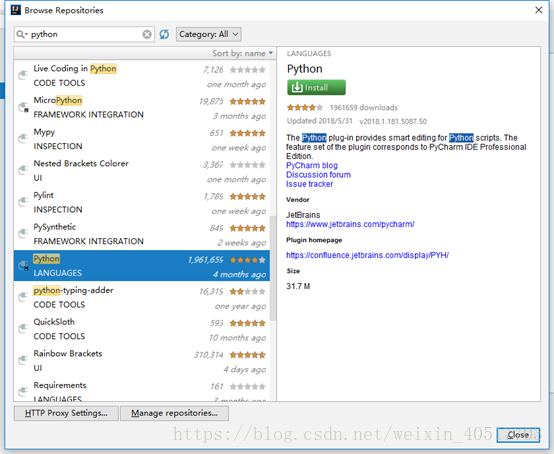Image resolution: width=554 pixels, height=454 pixels.
Task: Select the Mypy plugin row
Action: click(x=142, y=139)
